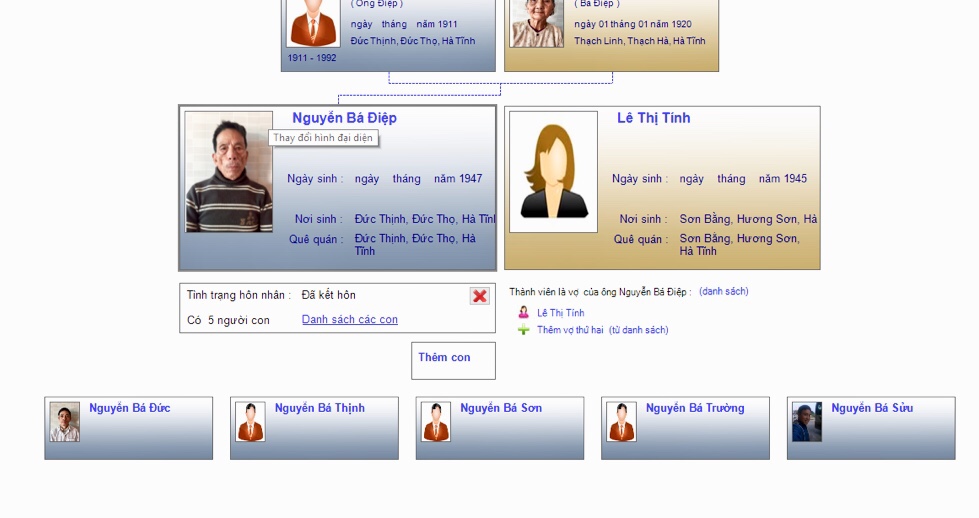This screenshot has width=979, height=518.
Task: Select child Nguyễn Bá Trường name
Action: click(695, 408)
